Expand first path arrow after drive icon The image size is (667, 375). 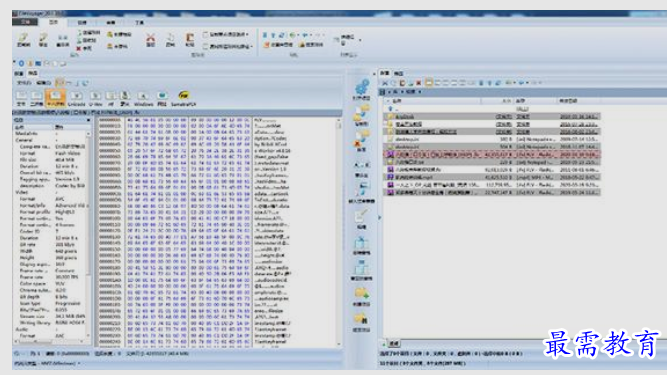click(389, 92)
